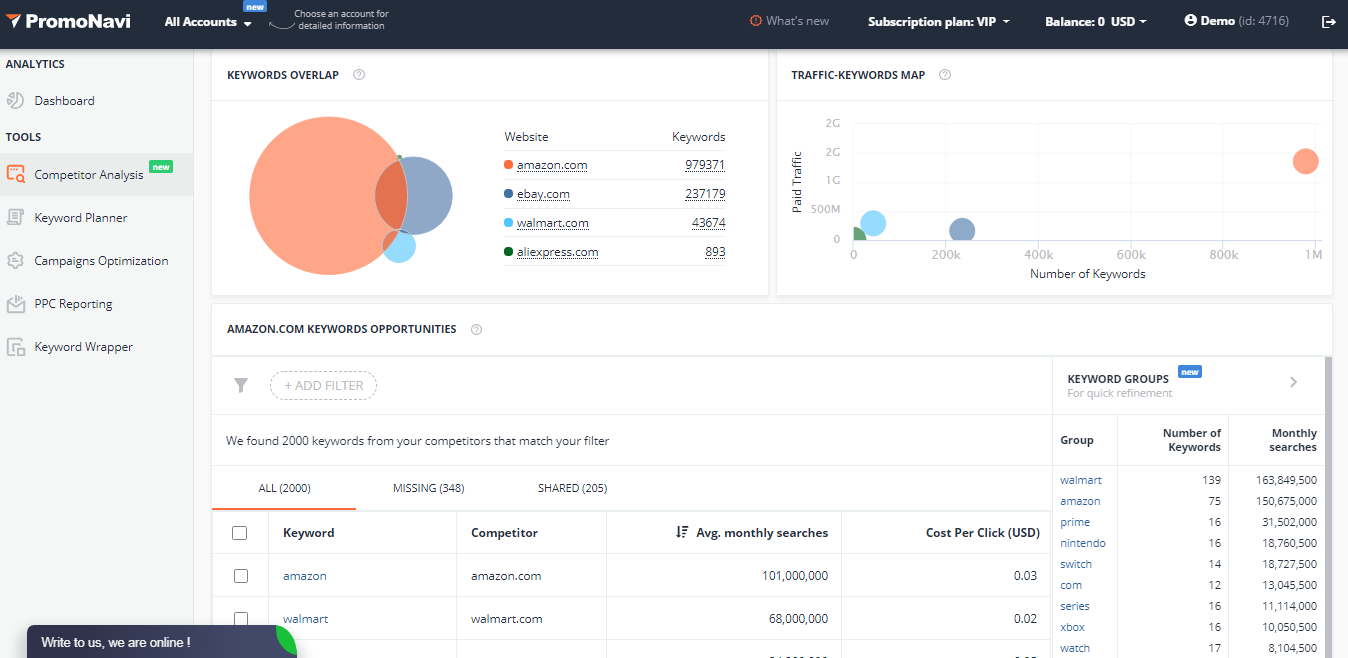
Task: Click the Competitor Analysis sidebar icon
Action: tap(15, 174)
